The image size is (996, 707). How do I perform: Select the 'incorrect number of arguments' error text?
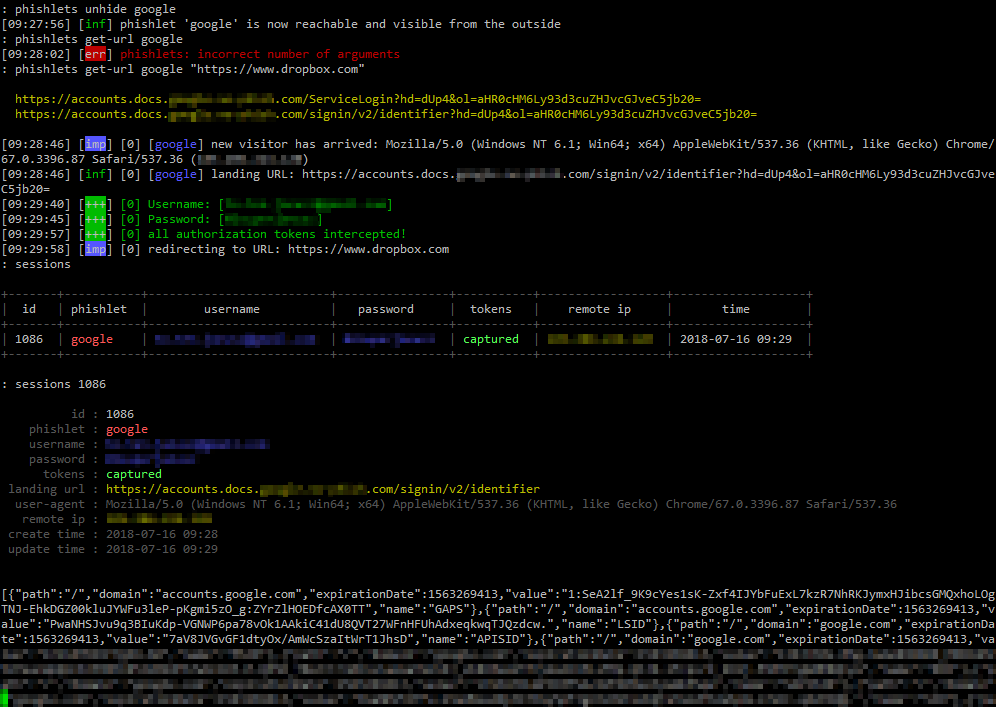[x=299, y=54]
